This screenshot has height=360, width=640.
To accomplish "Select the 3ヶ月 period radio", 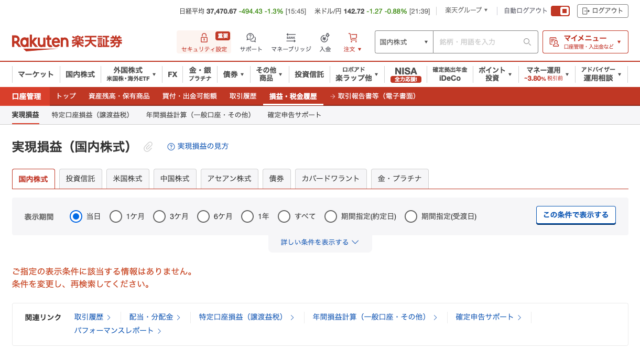I will coord(159,216).
